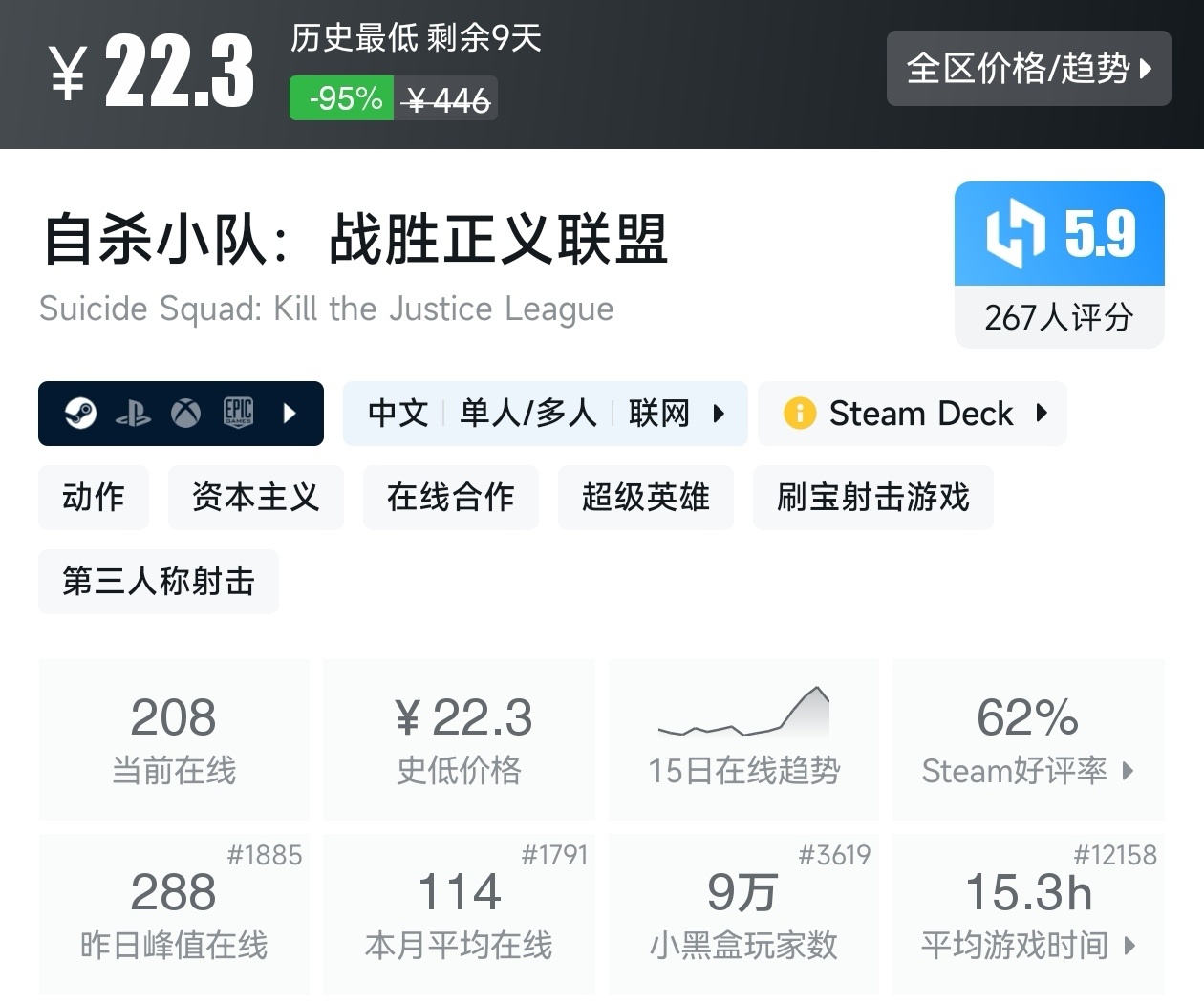Viewport: 1204px width, 1003px height.
Task: Open the 288 昨日峰值在线 card
Action: tap(174, 914)
